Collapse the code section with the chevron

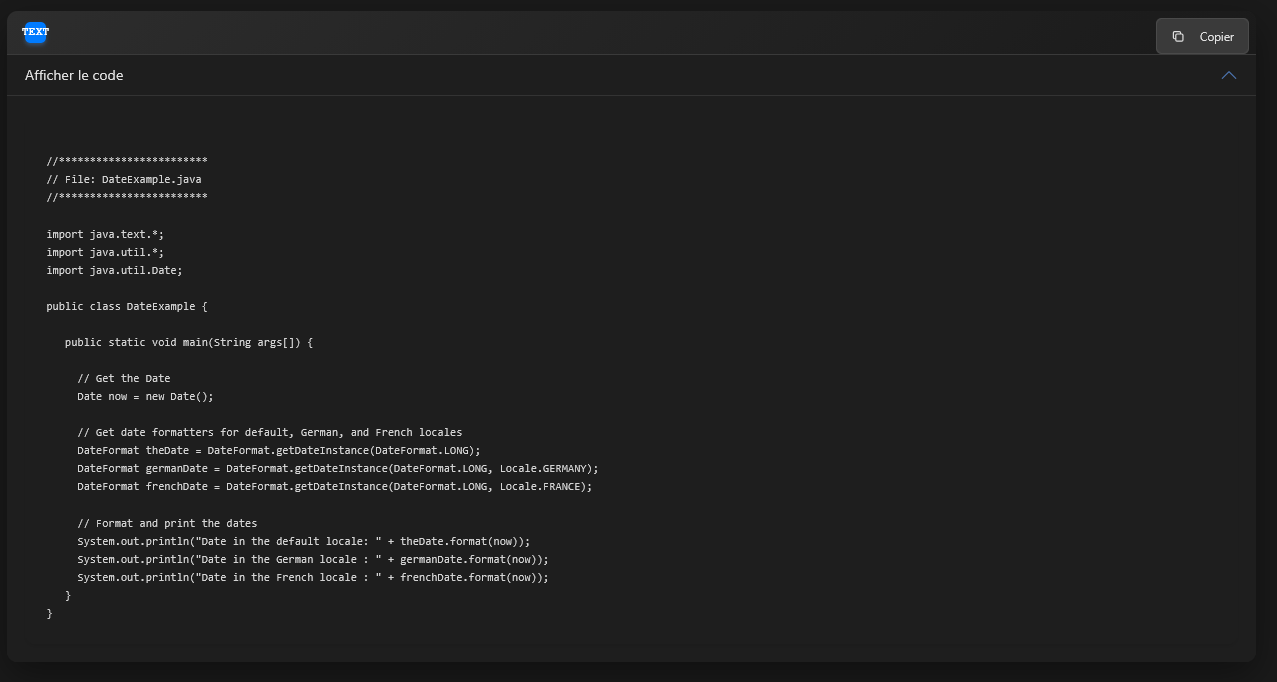pyautogui.click(x=1228, y=76)
